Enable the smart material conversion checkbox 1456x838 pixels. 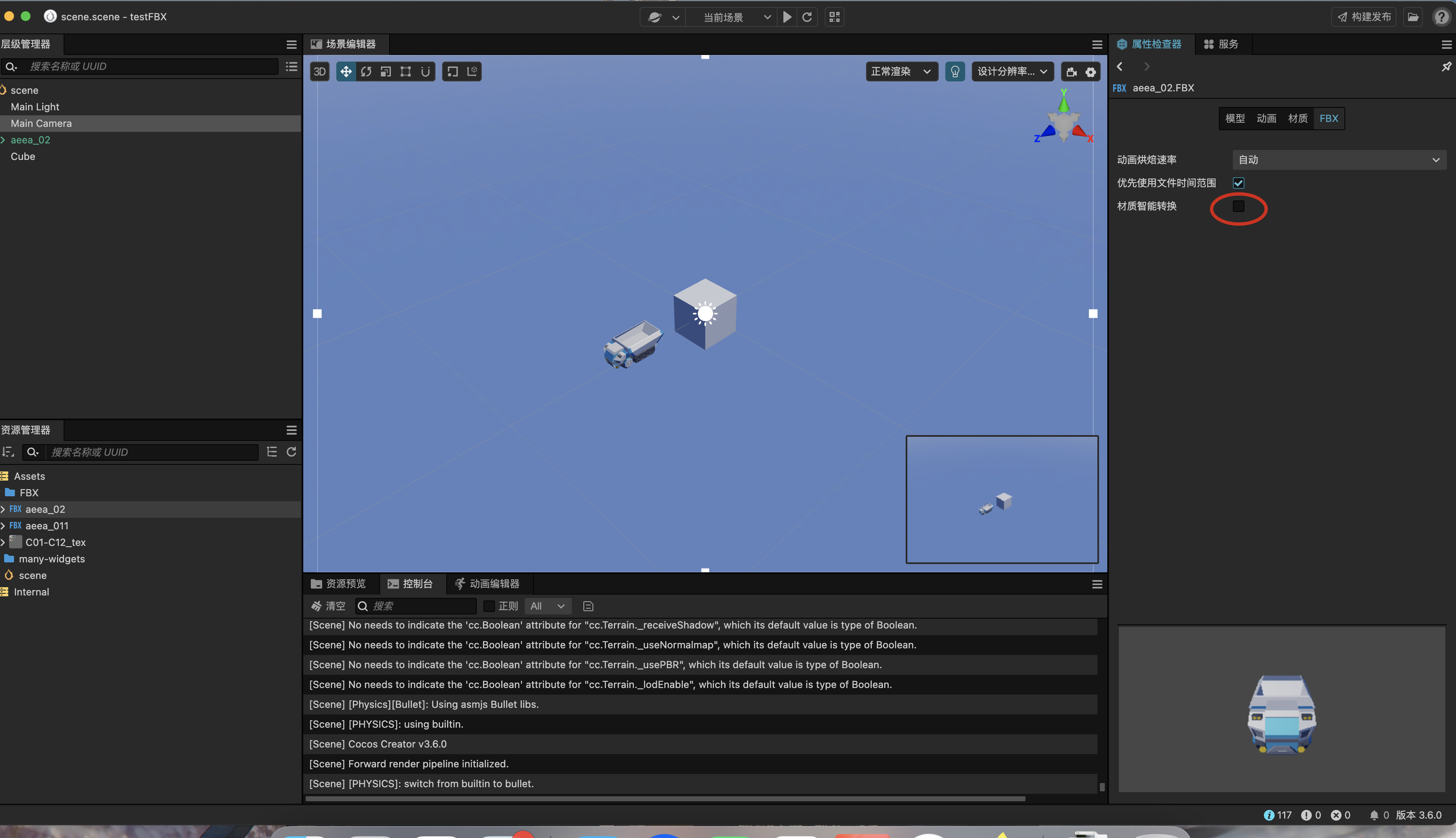(x=1238, y=206)
